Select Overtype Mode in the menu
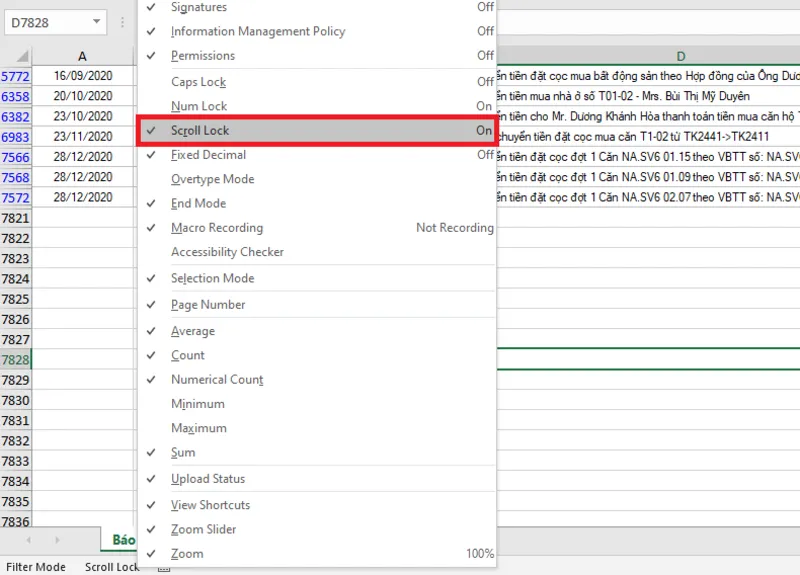This screenshot has width=800, height=575. (317, 179)
